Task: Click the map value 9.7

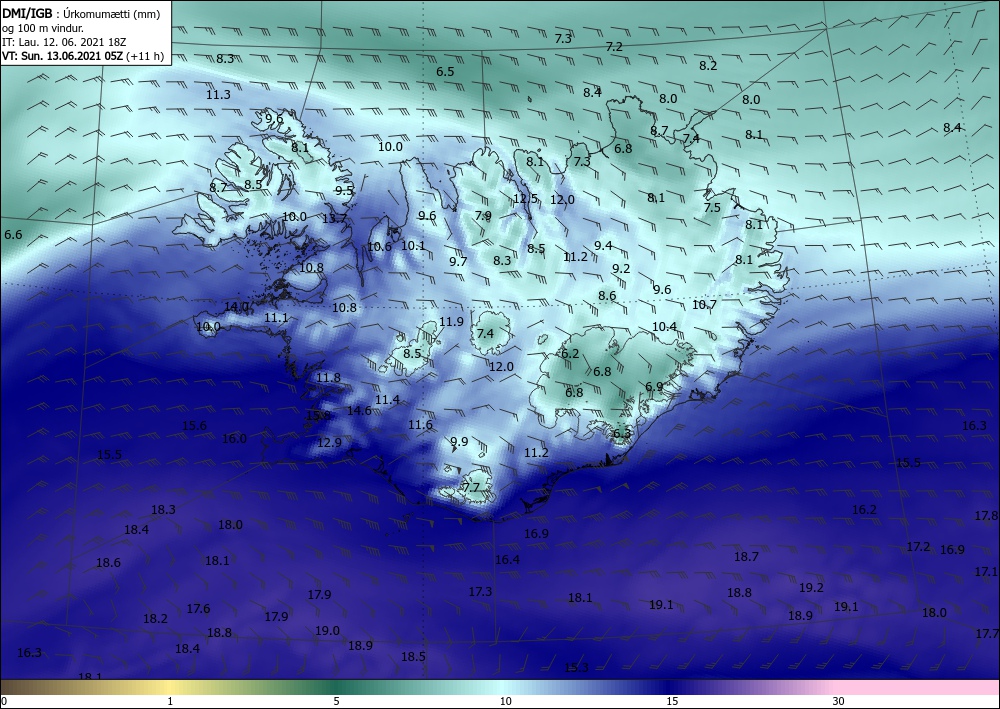Action: 458,262
